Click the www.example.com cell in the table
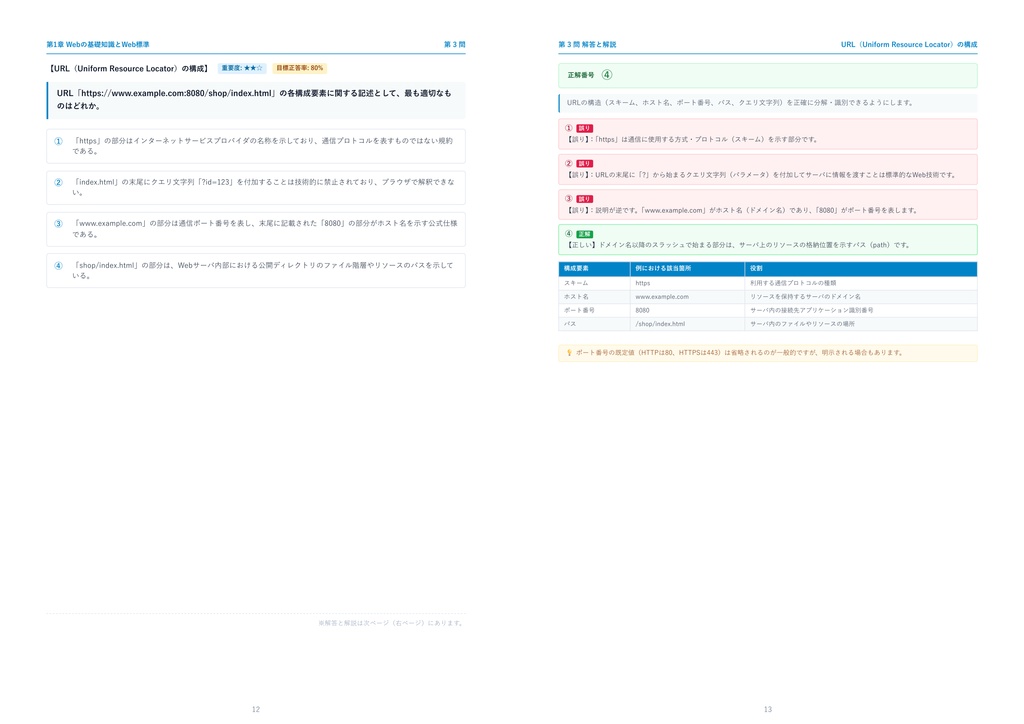This screenshot has height=724, width=1024. 687,296
